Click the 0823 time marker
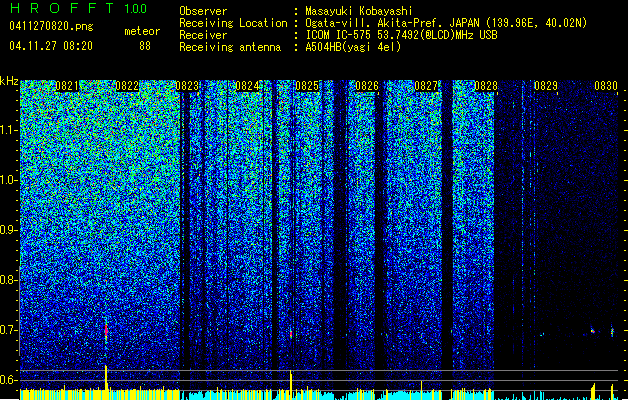 (x=187, y=86)
